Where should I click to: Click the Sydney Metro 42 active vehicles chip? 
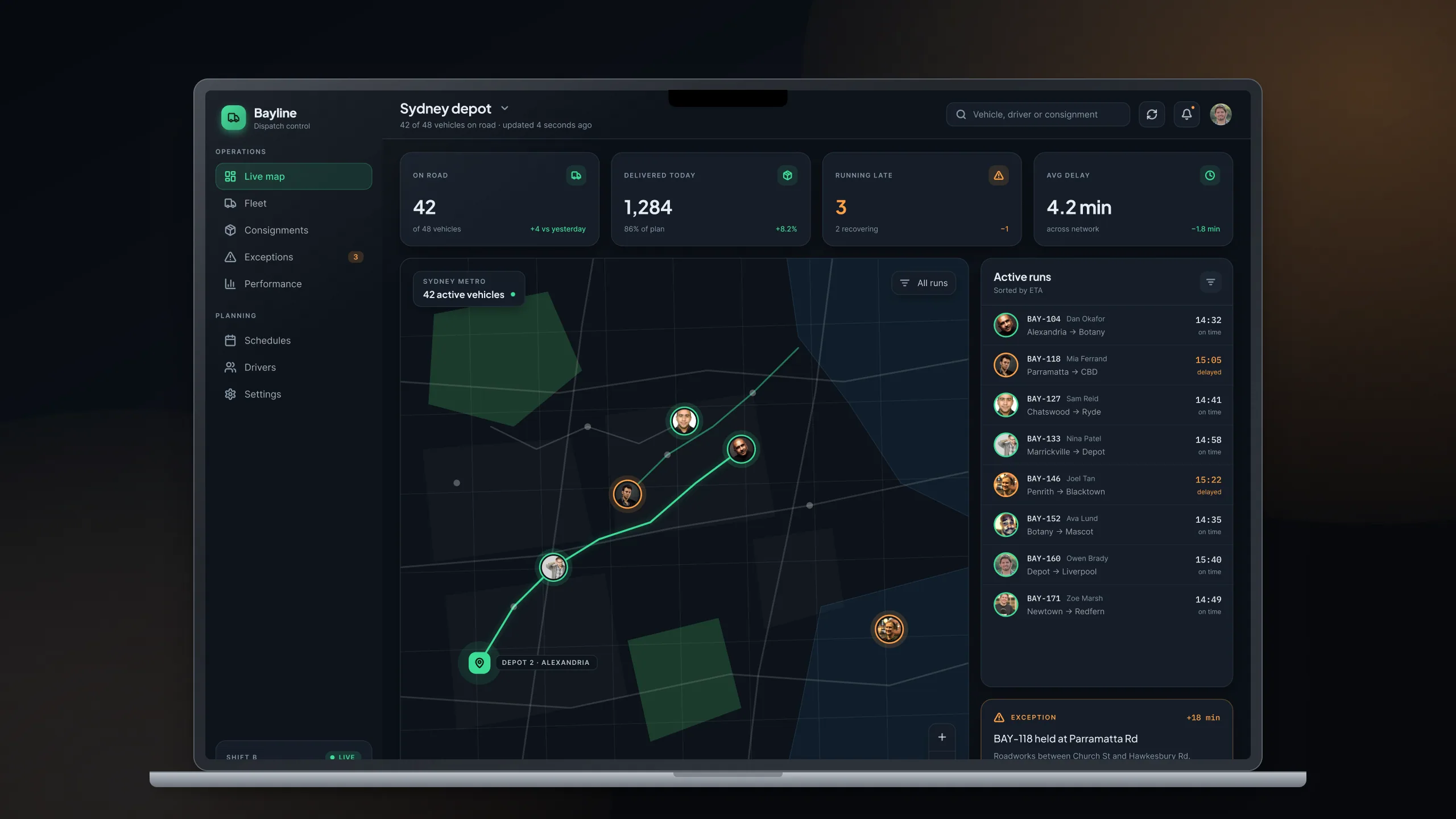click(x=469, y=288)
